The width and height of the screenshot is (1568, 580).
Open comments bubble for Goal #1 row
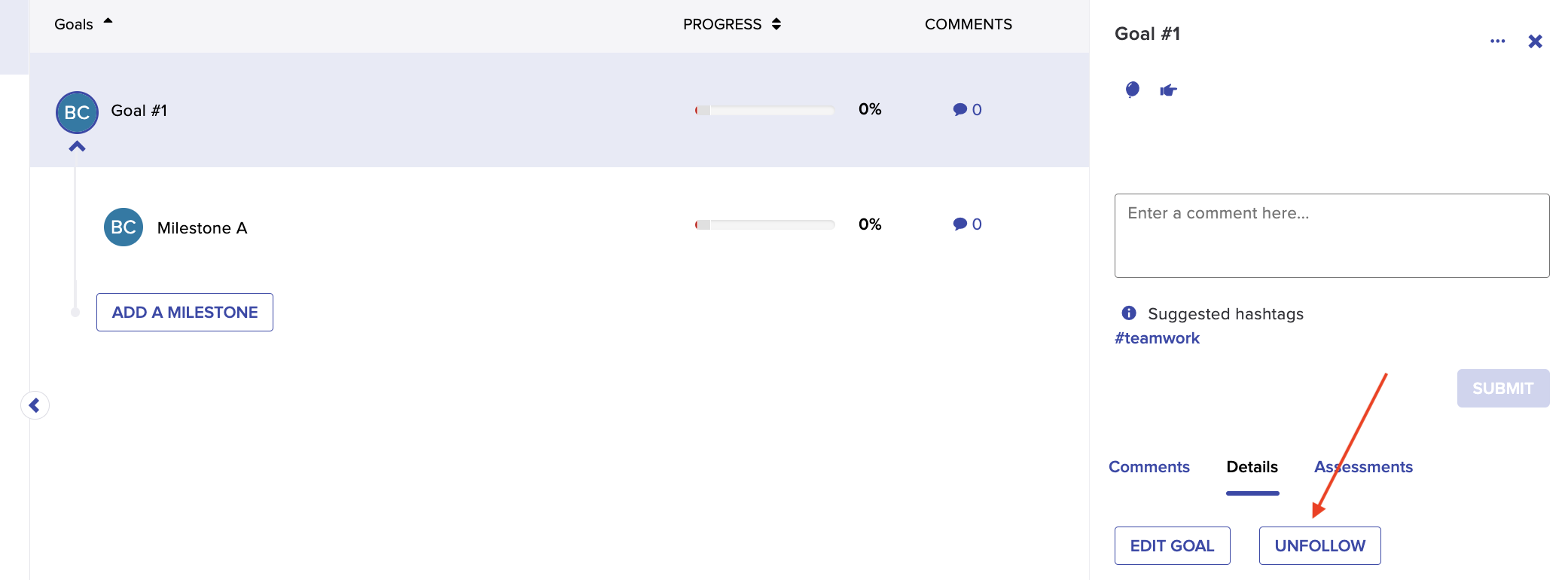[x=967, y=110]
